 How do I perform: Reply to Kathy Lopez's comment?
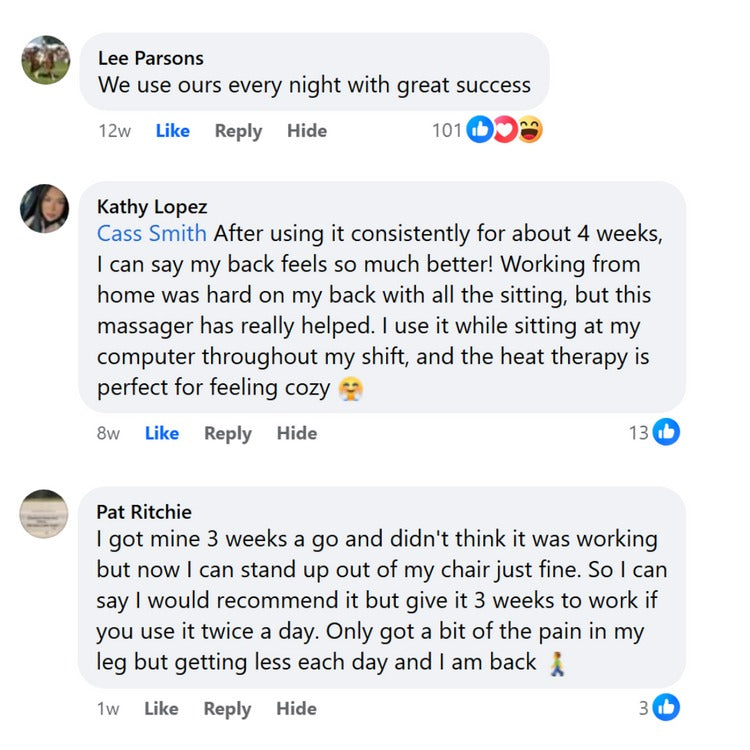[x=228, y=433]
